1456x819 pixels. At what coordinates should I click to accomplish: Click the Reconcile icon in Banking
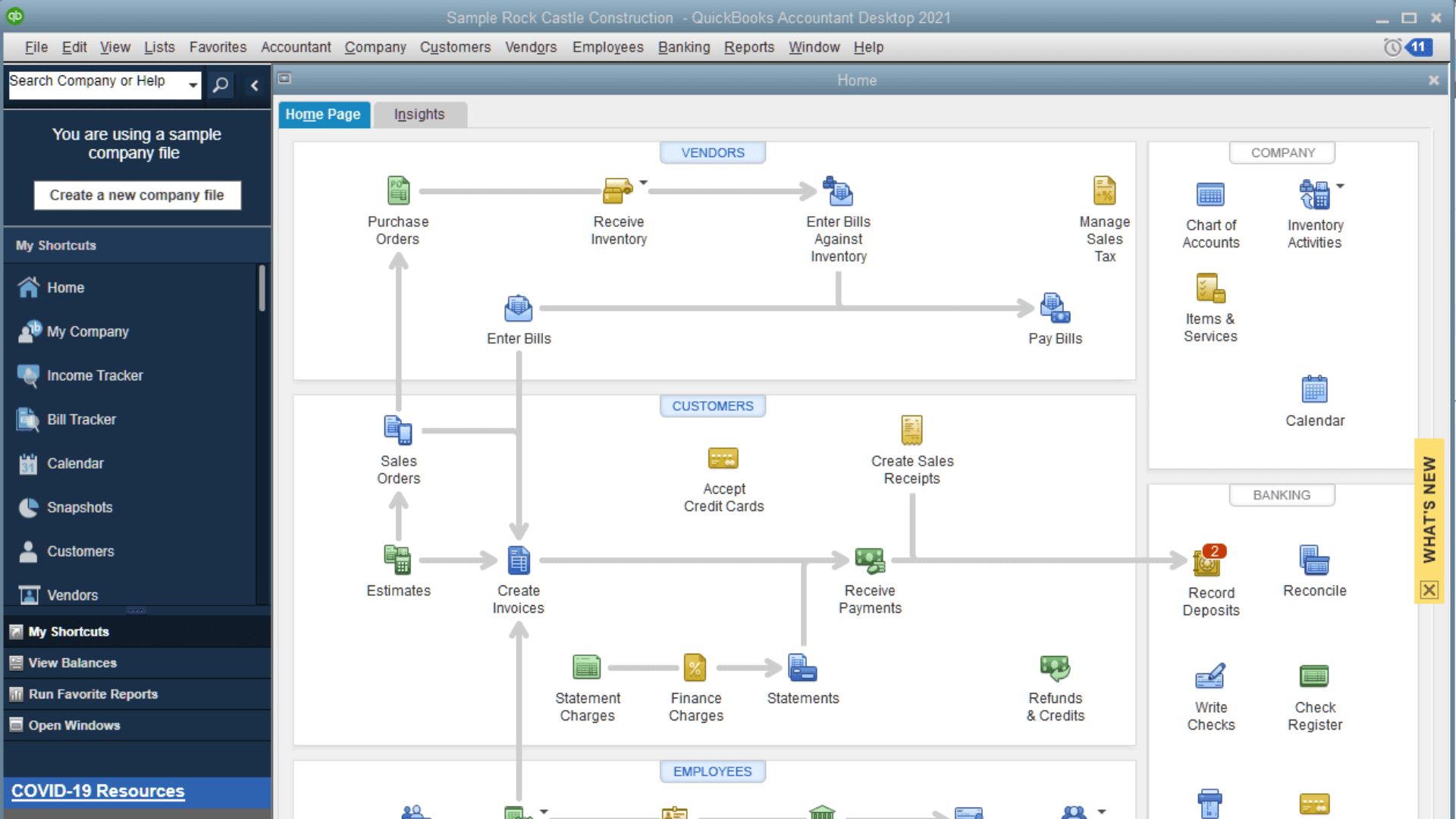point(1314,561)
